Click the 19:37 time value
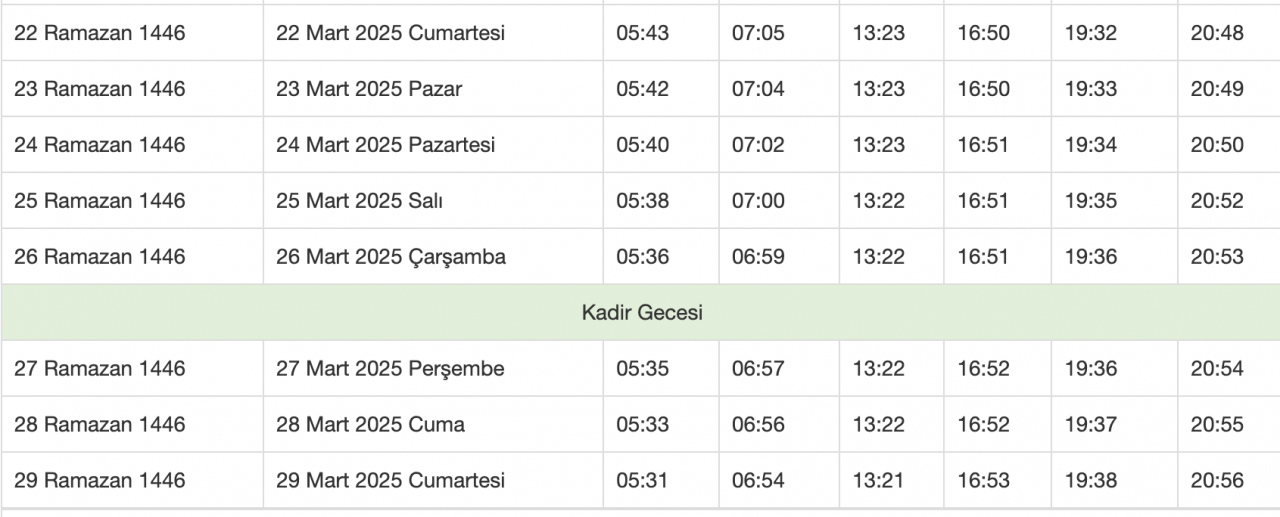 (1090, 425)
